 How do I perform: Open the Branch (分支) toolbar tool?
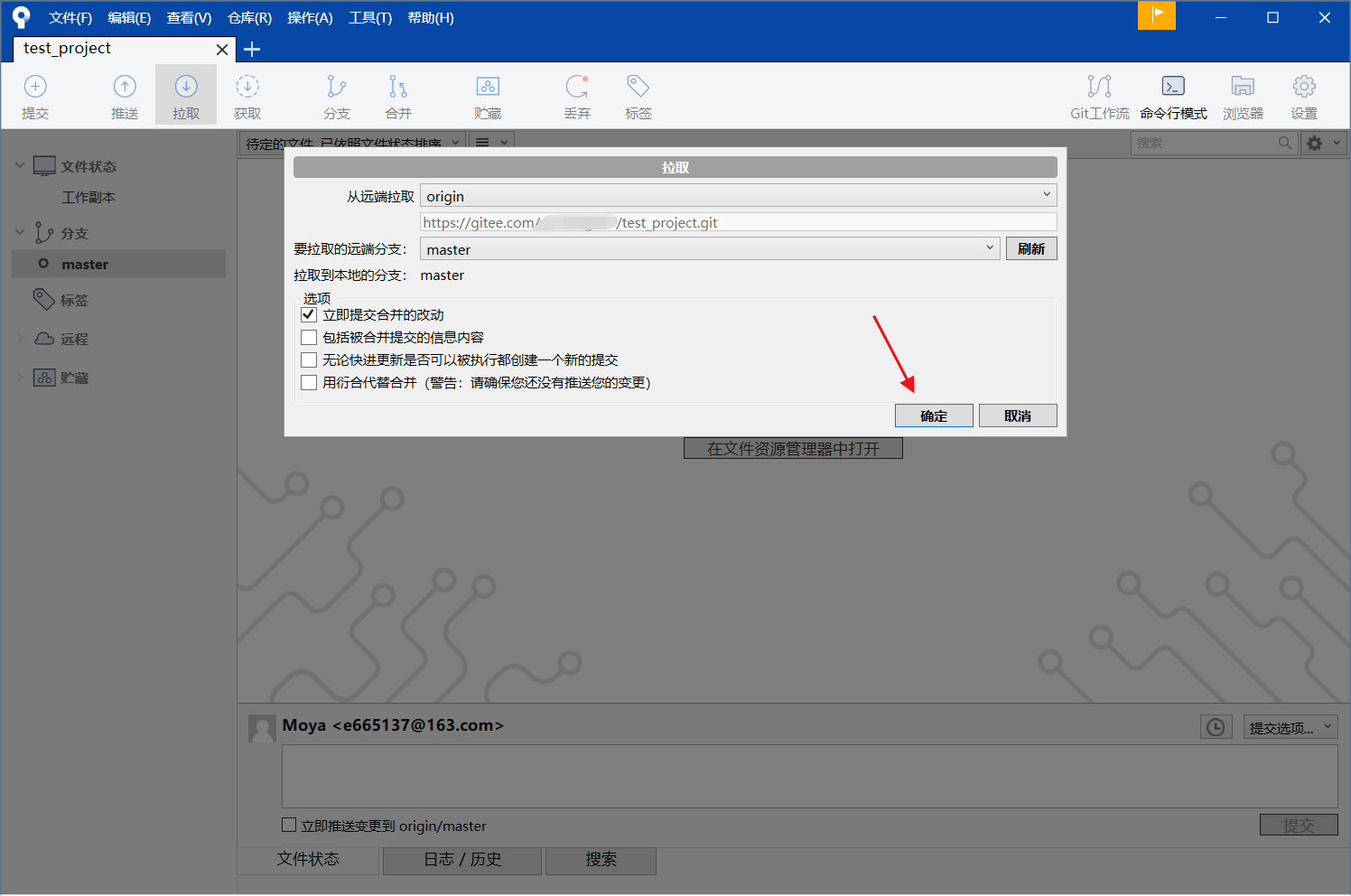(x=337, y=96)
